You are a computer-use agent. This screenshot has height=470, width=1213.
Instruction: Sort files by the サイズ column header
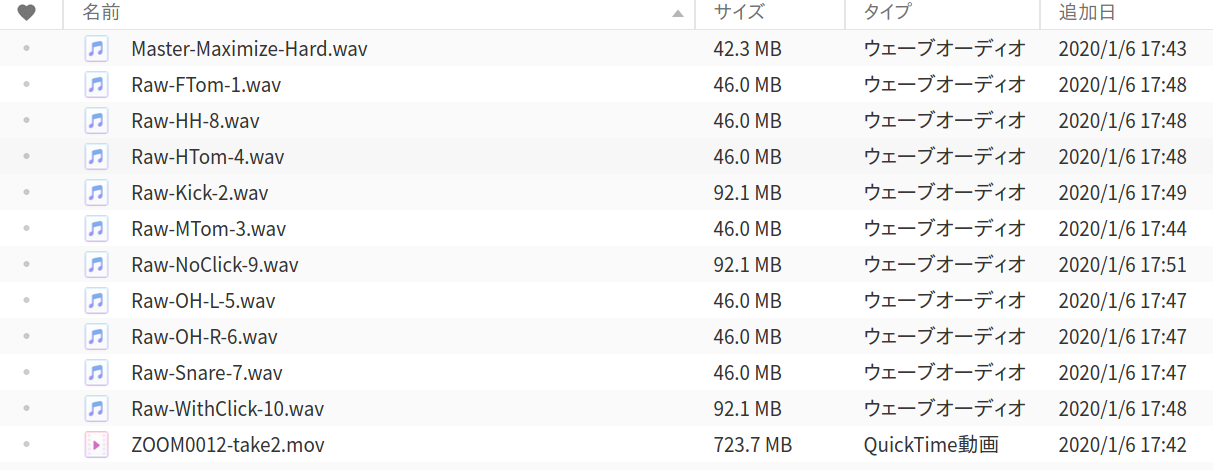click(x=740, y=13)
